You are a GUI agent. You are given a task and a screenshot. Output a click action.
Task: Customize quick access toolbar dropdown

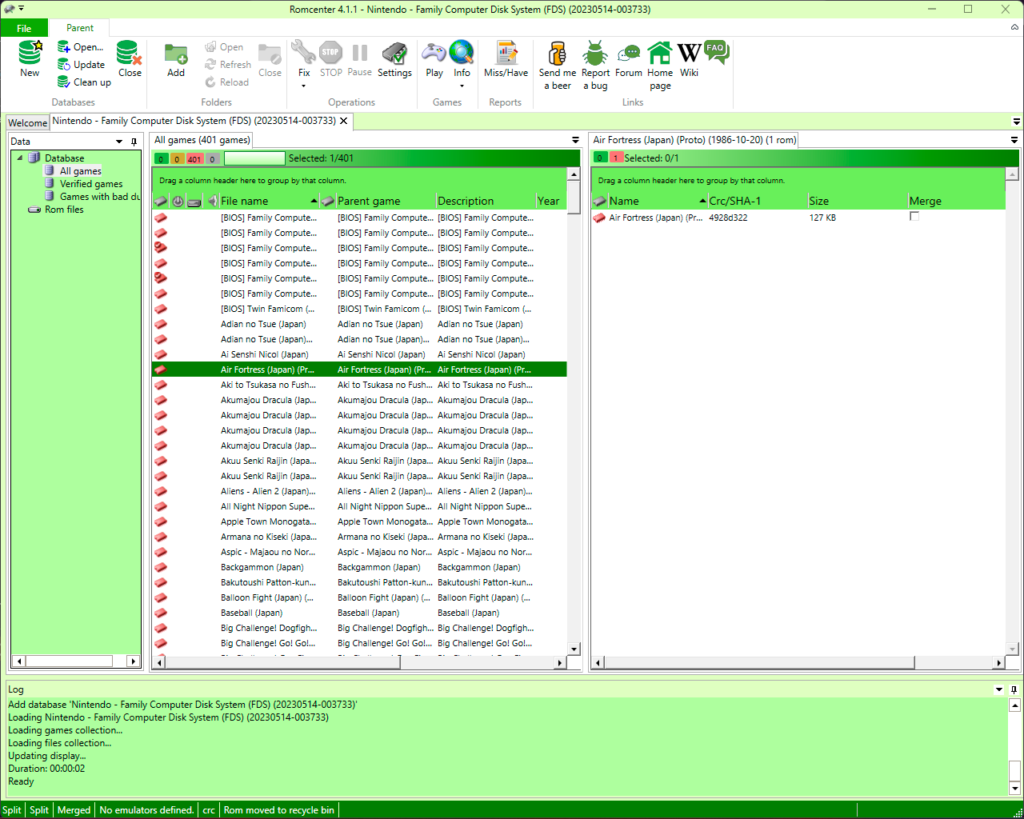click(x=22, y=8)
